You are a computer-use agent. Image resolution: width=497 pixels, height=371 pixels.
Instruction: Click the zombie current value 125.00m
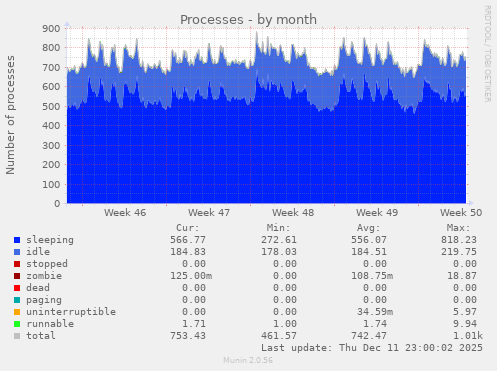tap(191, 276)
